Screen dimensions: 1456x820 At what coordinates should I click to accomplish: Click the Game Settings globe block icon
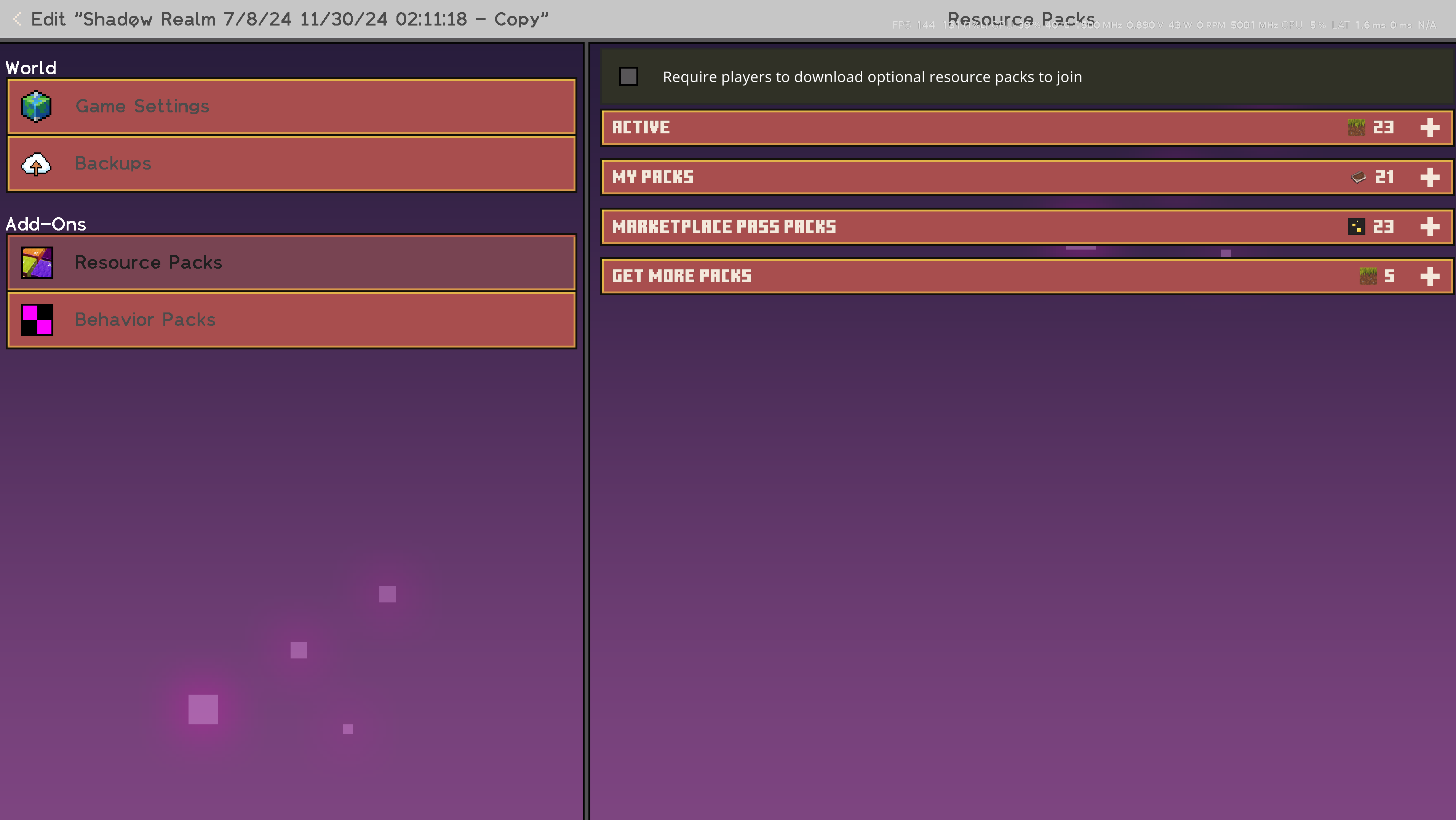pos(36,106)
